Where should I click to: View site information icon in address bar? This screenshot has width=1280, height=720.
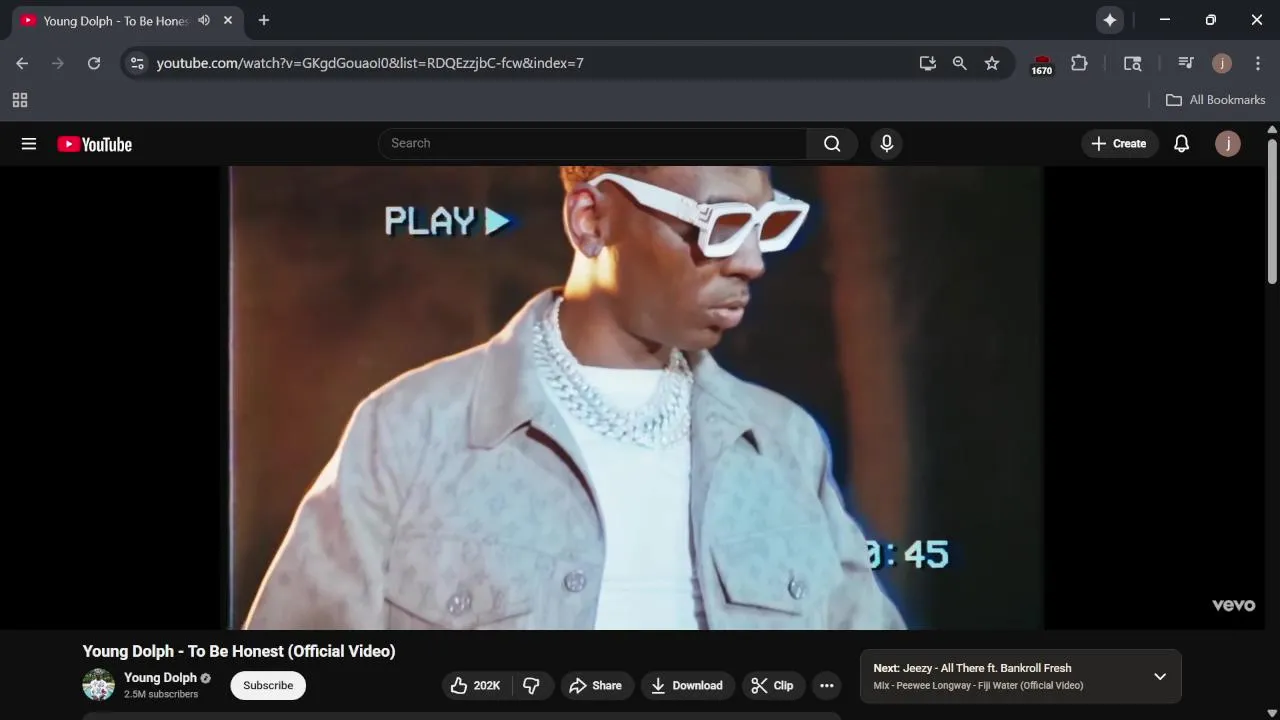tap(137, 63)
